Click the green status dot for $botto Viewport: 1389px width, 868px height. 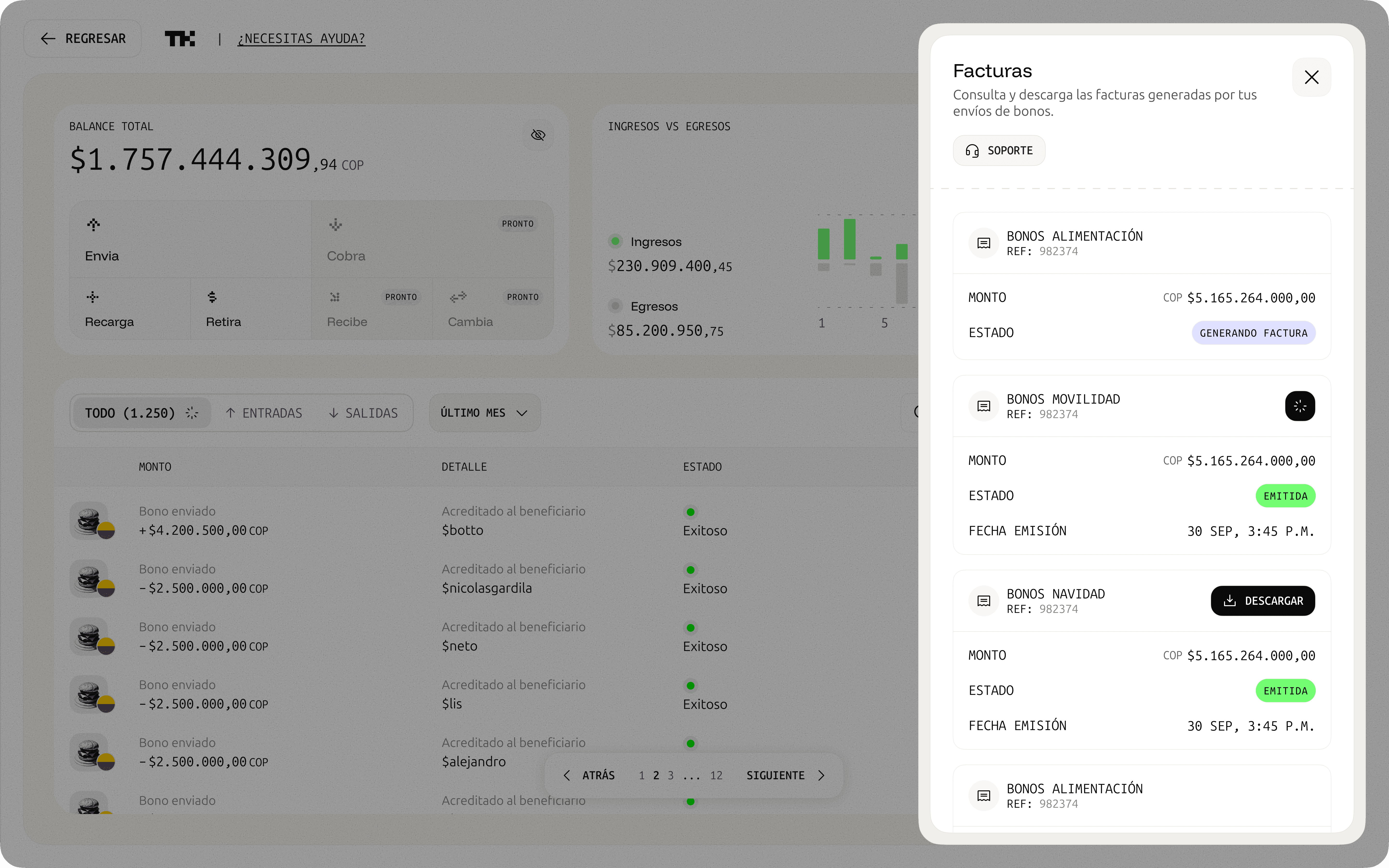pos(690,512)
